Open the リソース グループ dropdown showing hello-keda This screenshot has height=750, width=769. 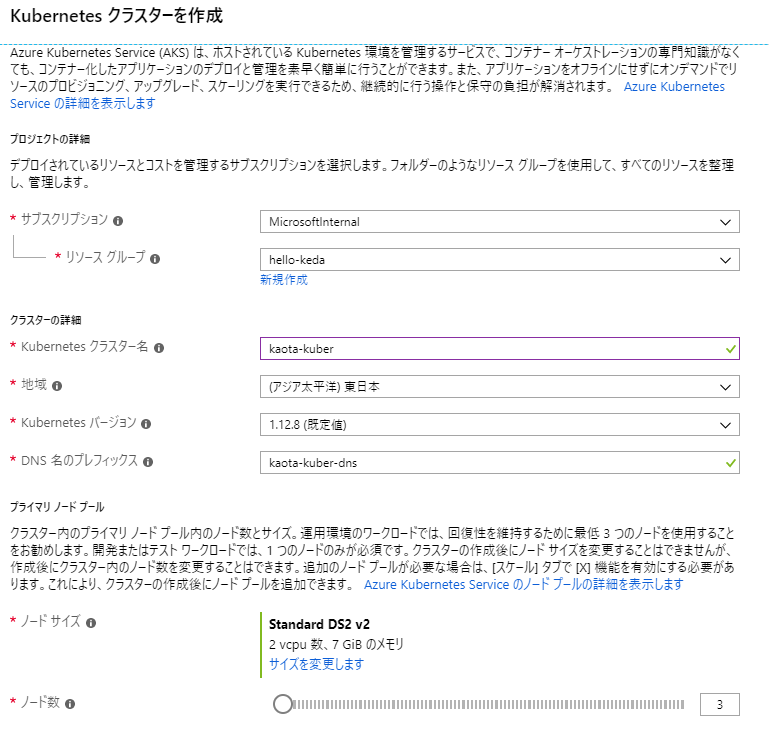point(500,259)
